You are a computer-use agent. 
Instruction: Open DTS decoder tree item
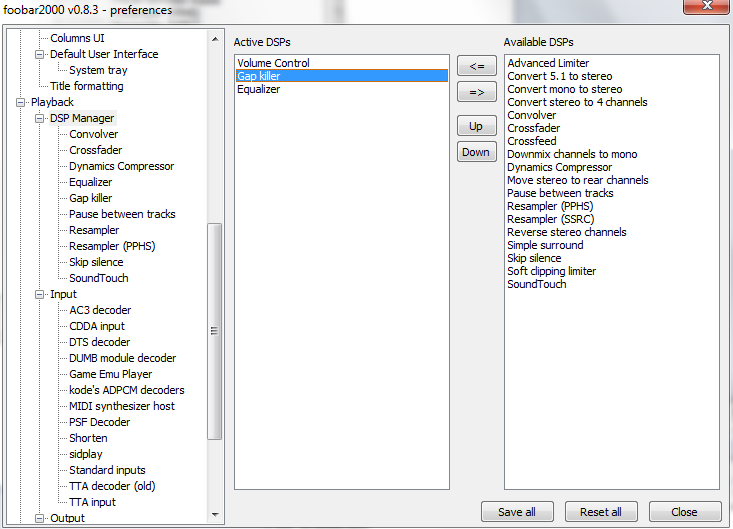click(100, 342)
